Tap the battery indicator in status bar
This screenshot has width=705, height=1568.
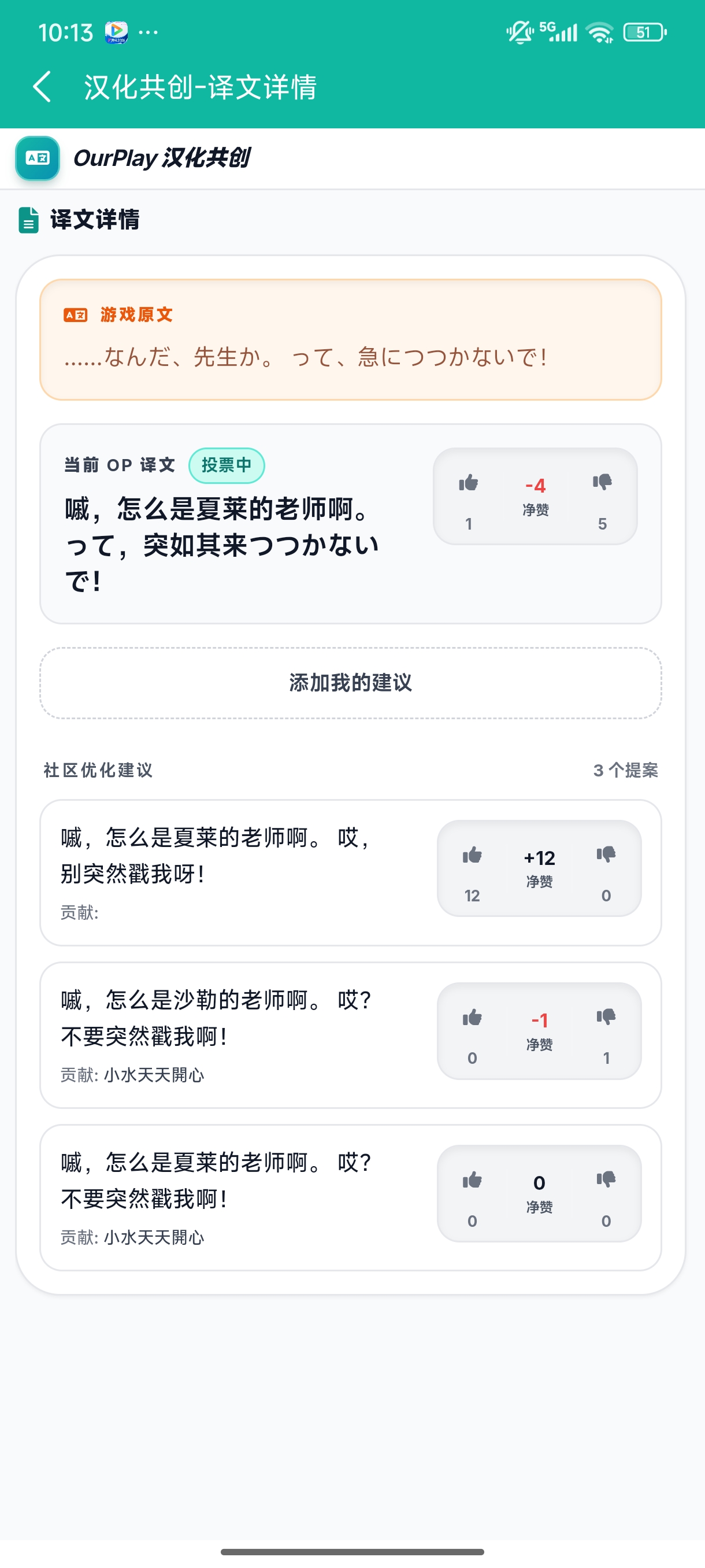click(645, 32)
